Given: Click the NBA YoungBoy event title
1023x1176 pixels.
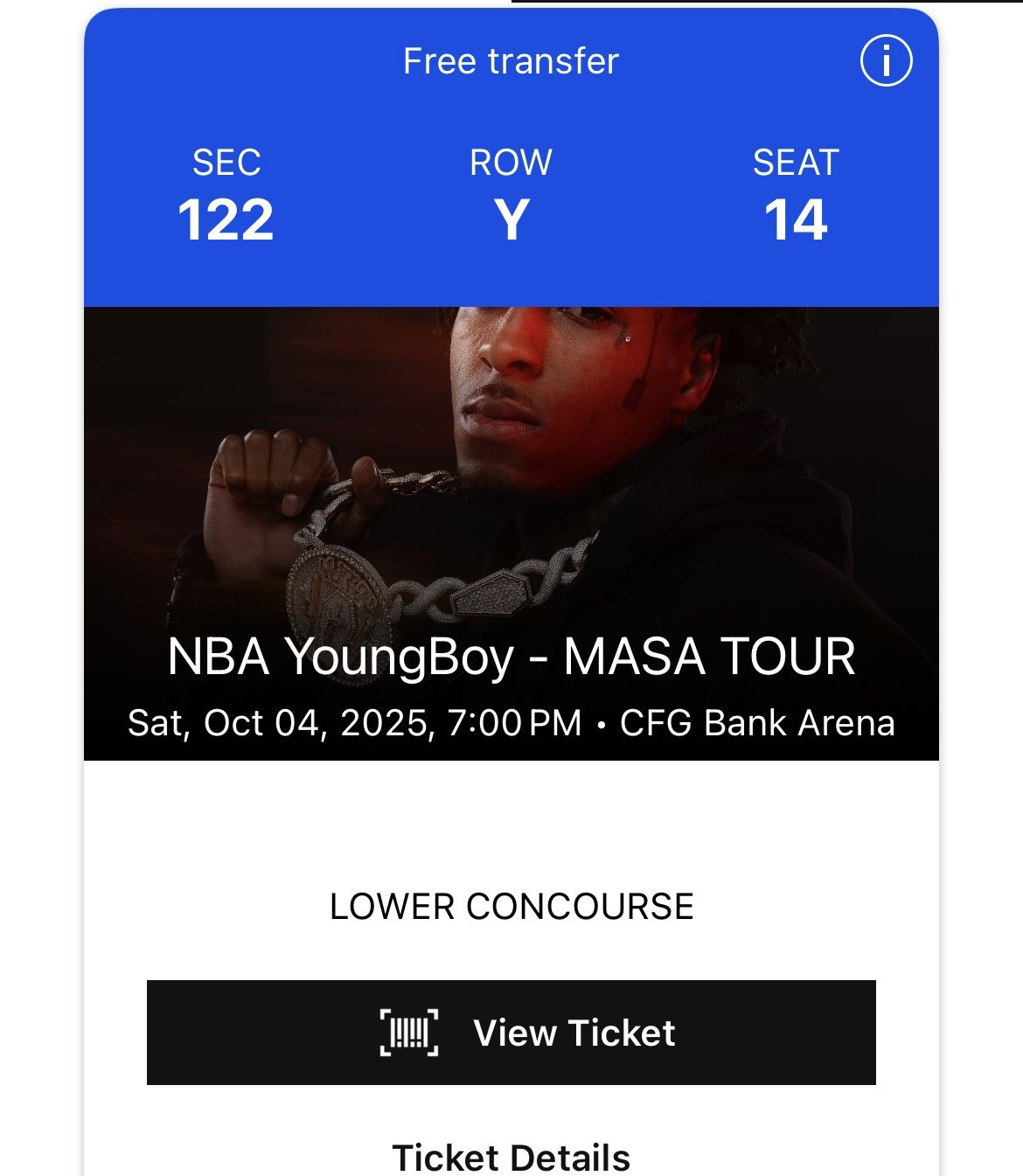Looking at the screenshot, I should [340, 657].
